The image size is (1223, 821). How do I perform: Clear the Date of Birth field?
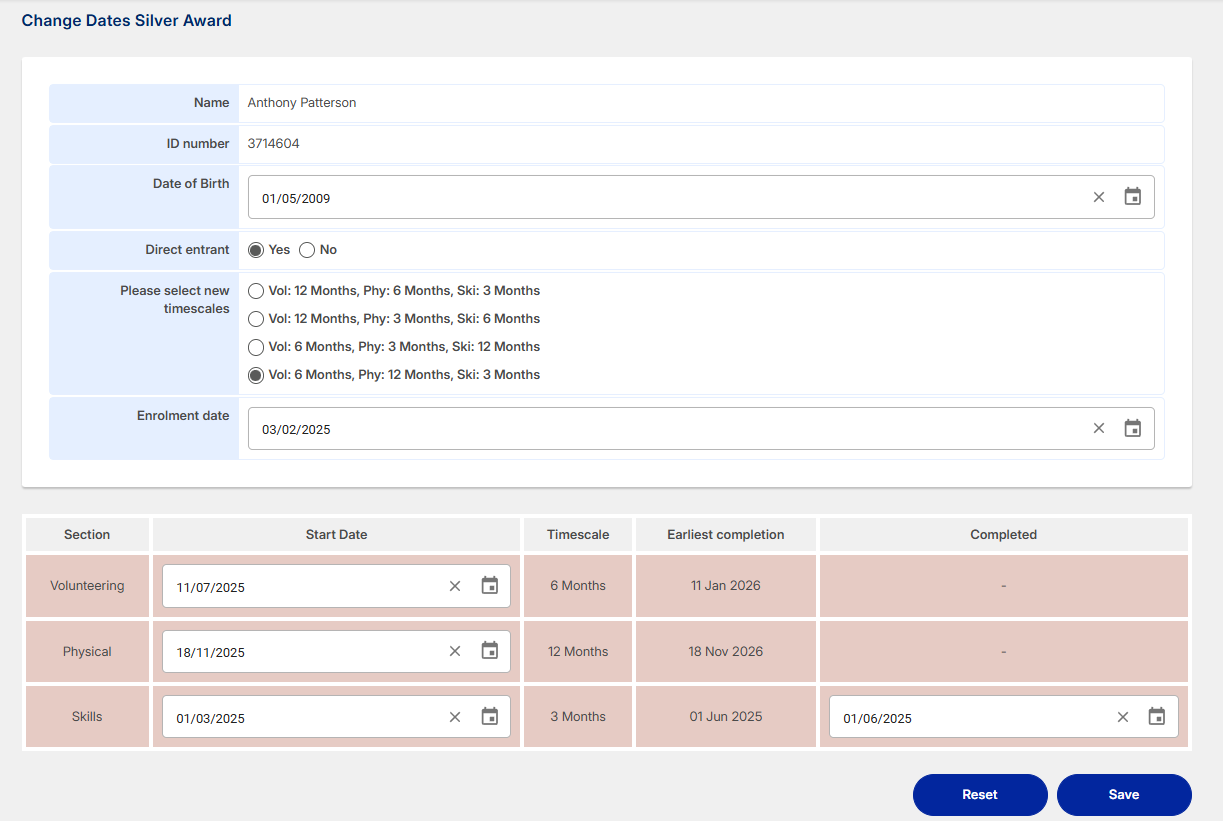click(1099, 197)
